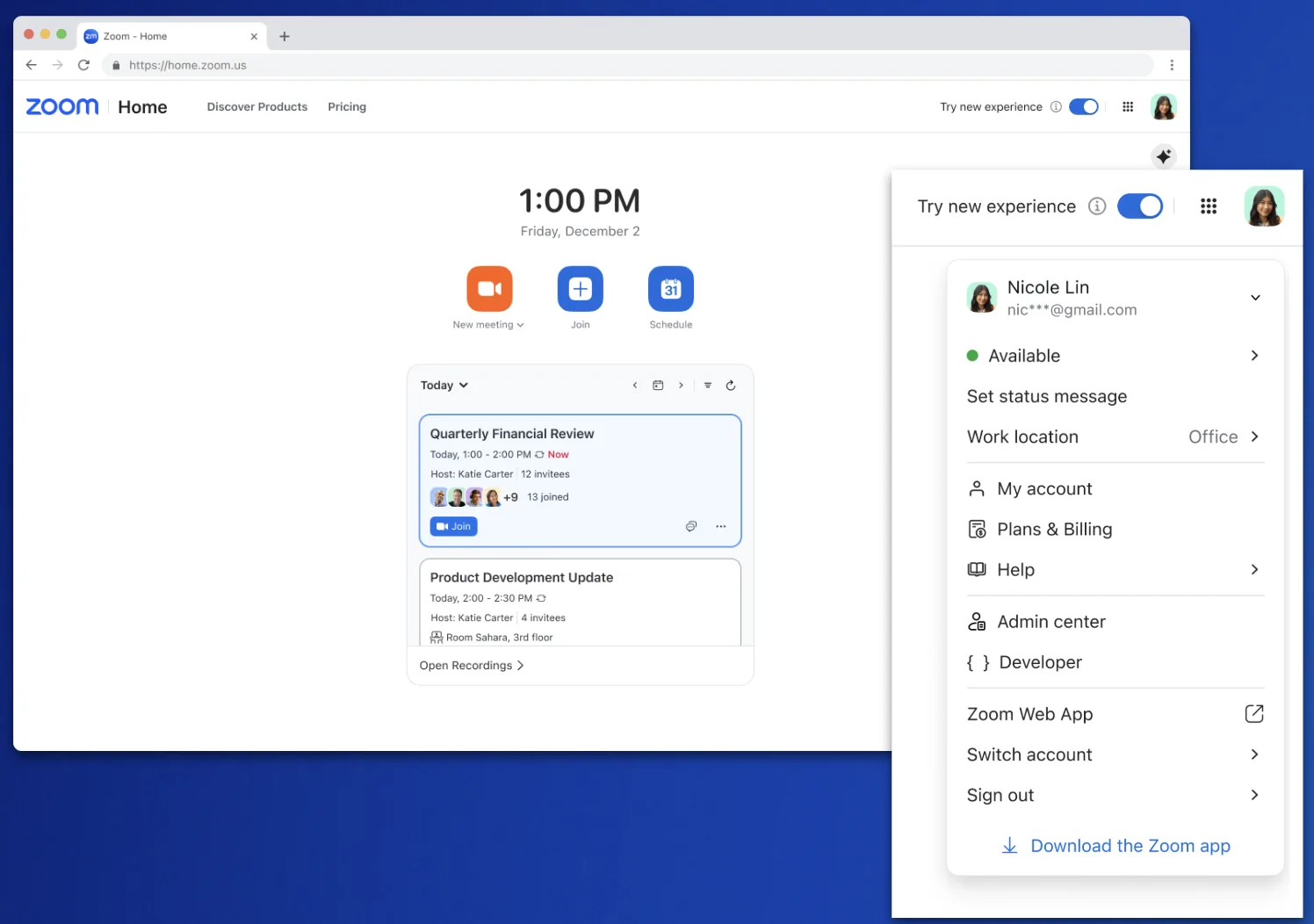Go to previous day in calendar widget

pos(635,386)
